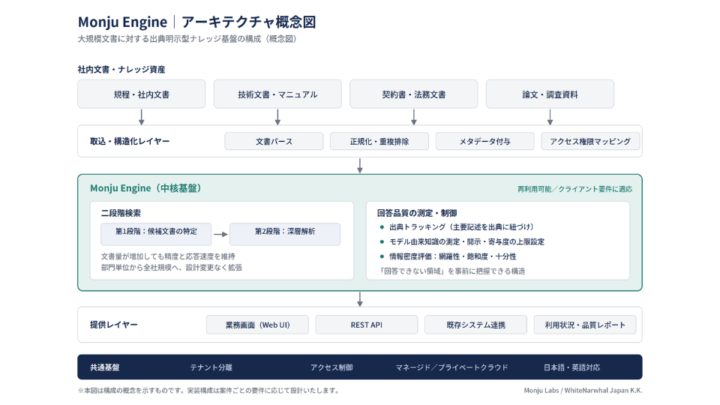720x405 pixels.
Task: Click the 提供レイヤー label
Action: coord(114,325)
